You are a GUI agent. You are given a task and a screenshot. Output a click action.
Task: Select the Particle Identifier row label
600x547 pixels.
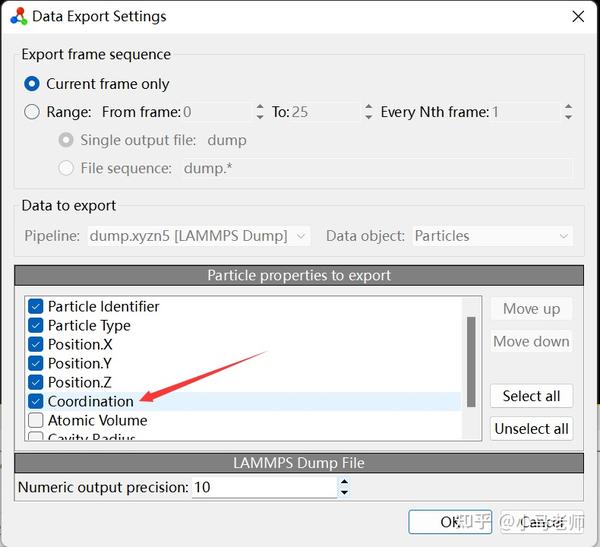tap(103, 307)
